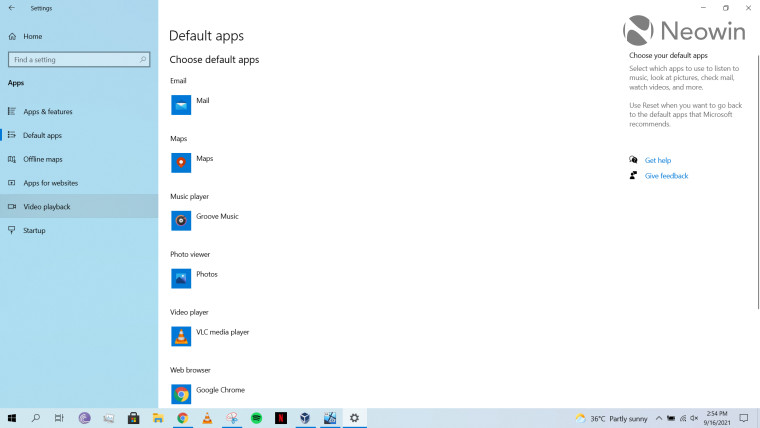
Task: Click the Photos app icon
Action: click(181, 279)
